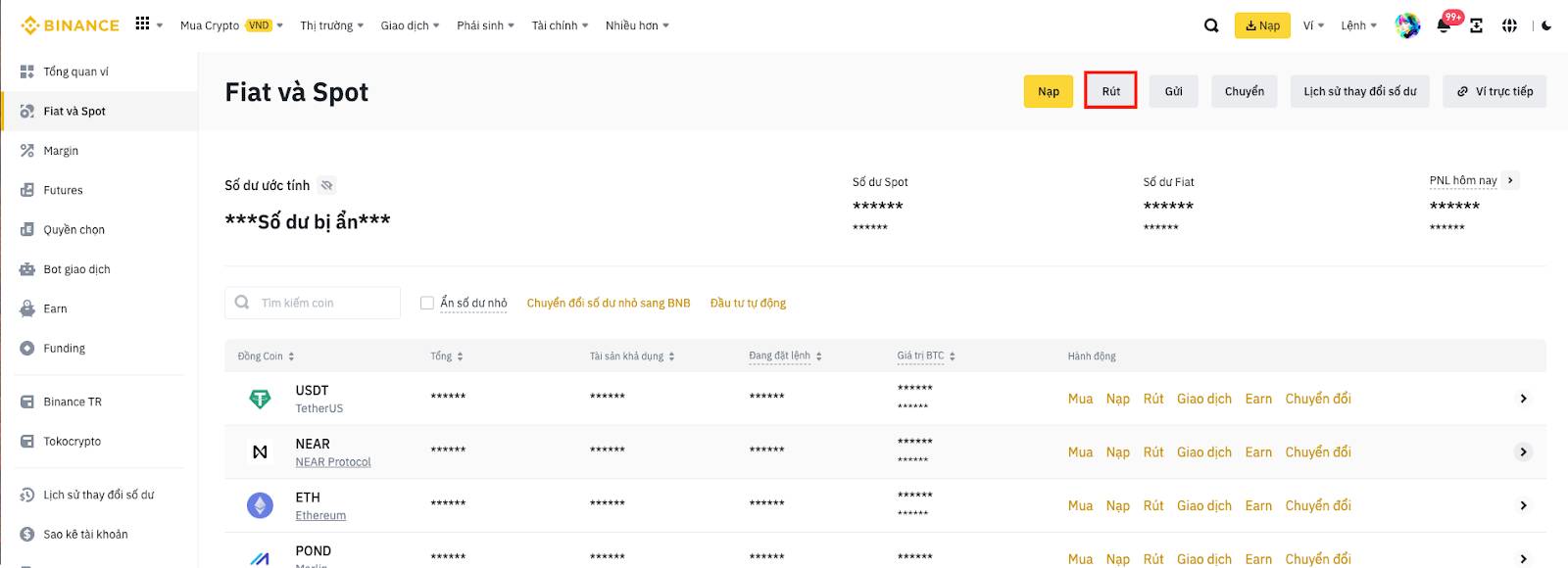Viewport: 1568px width, 568px height.
Task: Open the 'Ethereum' coin name link
Action: [320, 515]
